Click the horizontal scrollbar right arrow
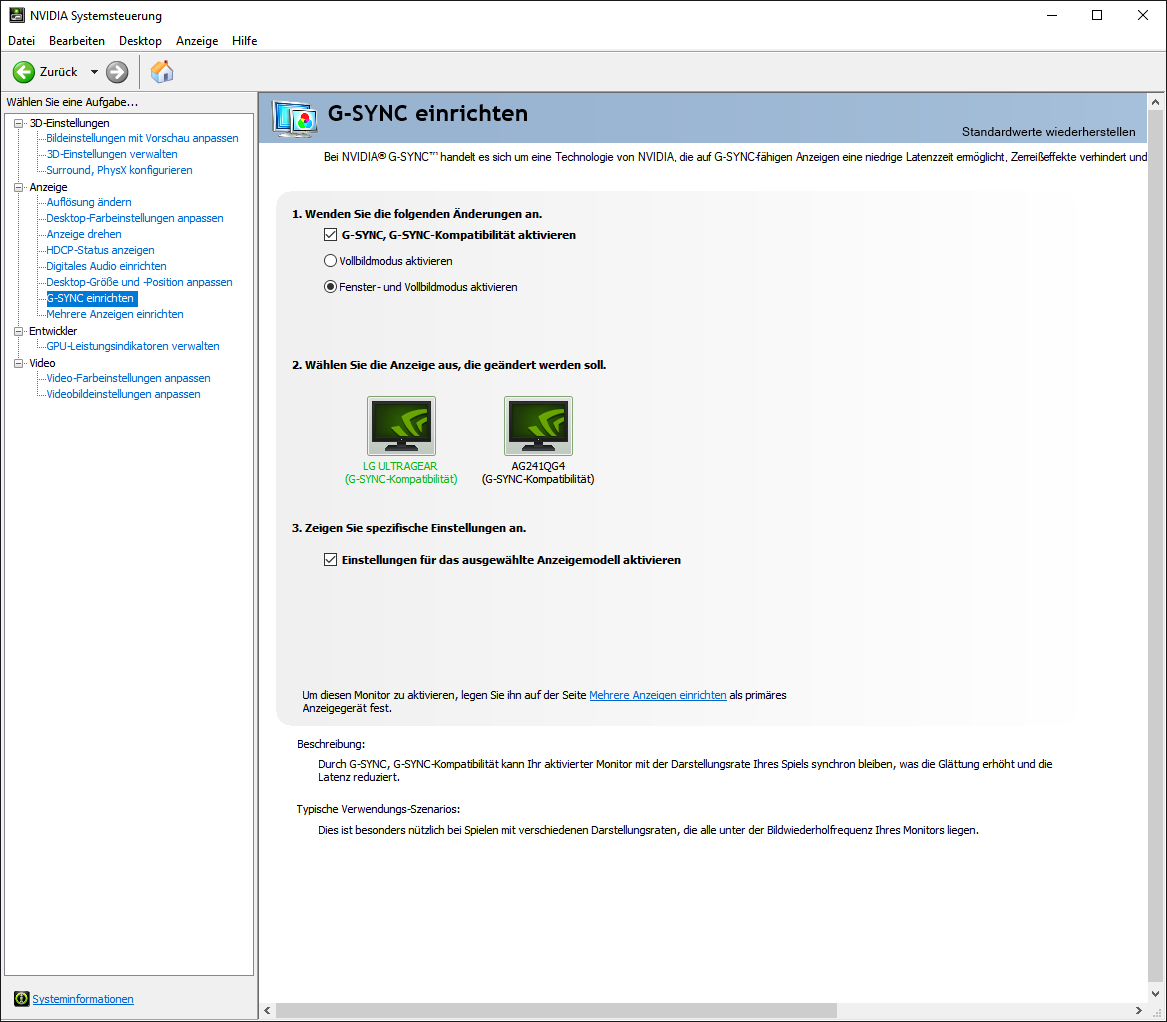This screenshot has height=1022, width=1167. 1139,1010
